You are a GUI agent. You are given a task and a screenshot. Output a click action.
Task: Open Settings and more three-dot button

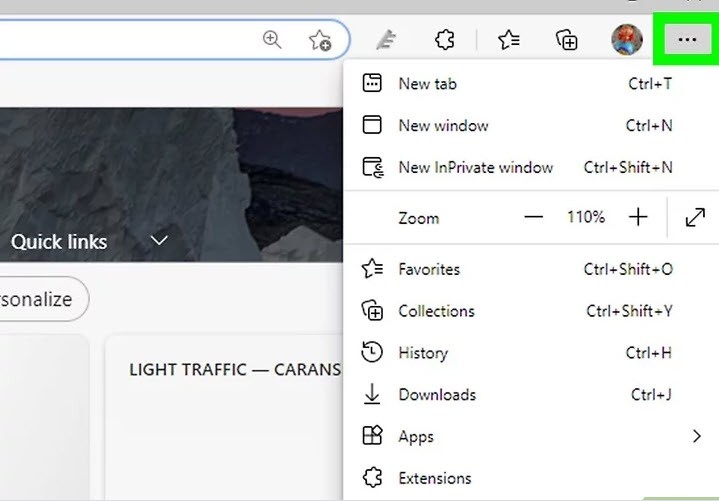point(687,40)
